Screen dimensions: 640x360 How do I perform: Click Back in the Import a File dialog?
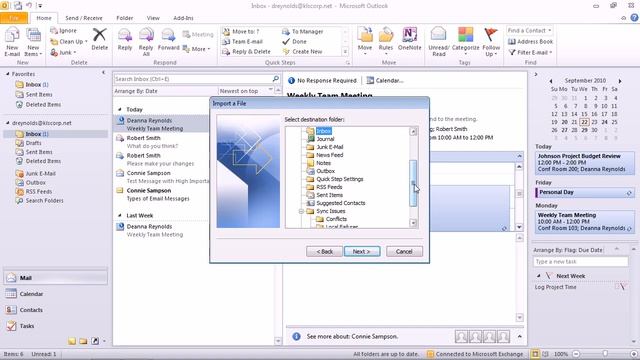[324, 251]
